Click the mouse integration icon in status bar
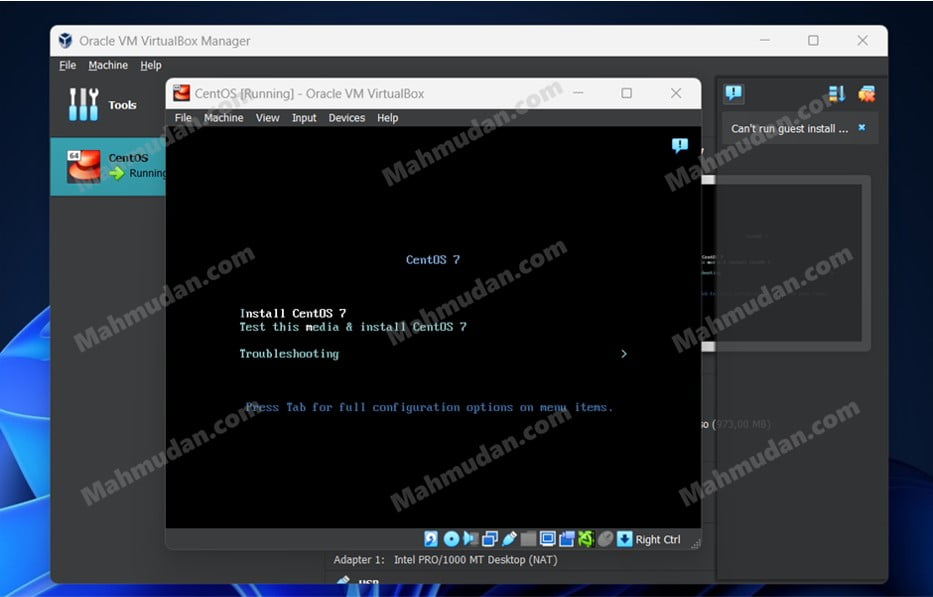Screen dimensions: 933x597 click(x=605, y=539)
